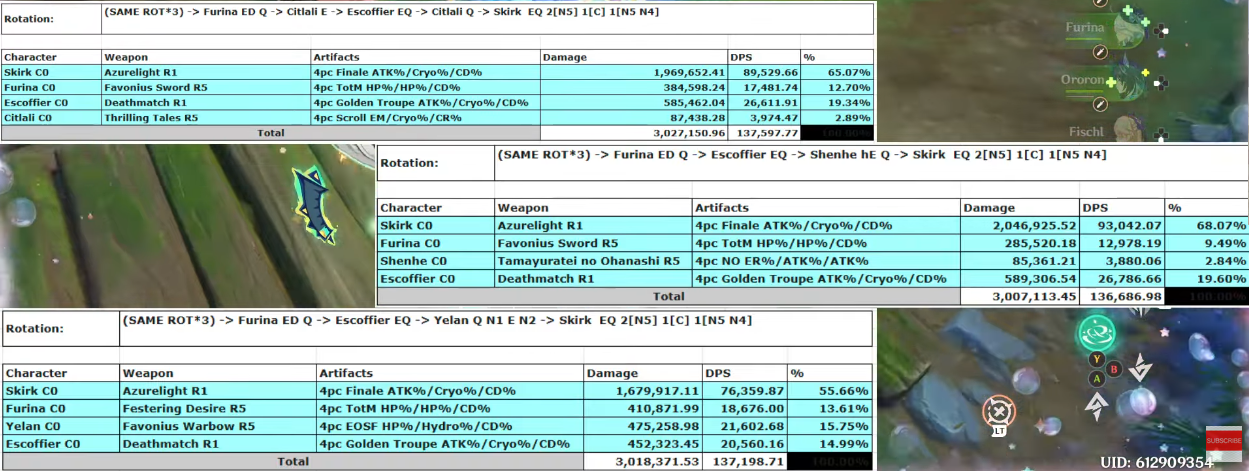Select Furina's party portrait
Image resolution: width=1249 pixels, height=471 pixels.
pyautogui.click(x=1127, y=28)
